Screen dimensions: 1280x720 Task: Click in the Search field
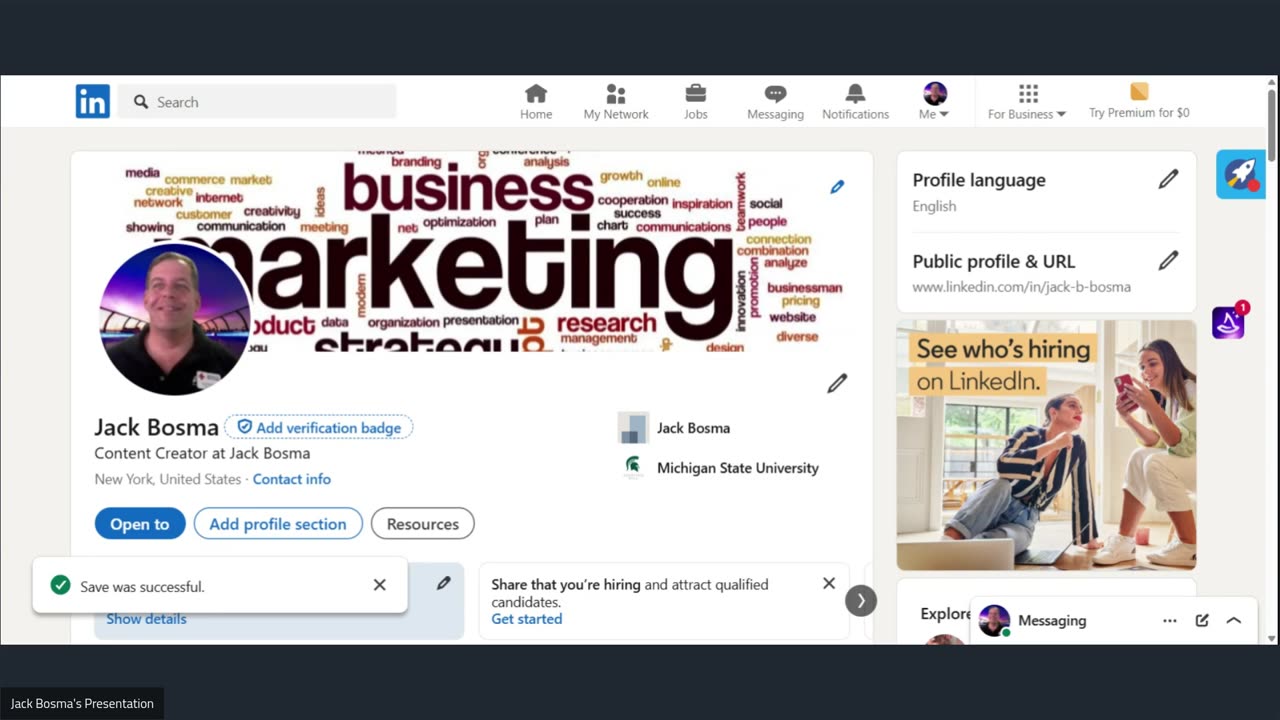257,101
